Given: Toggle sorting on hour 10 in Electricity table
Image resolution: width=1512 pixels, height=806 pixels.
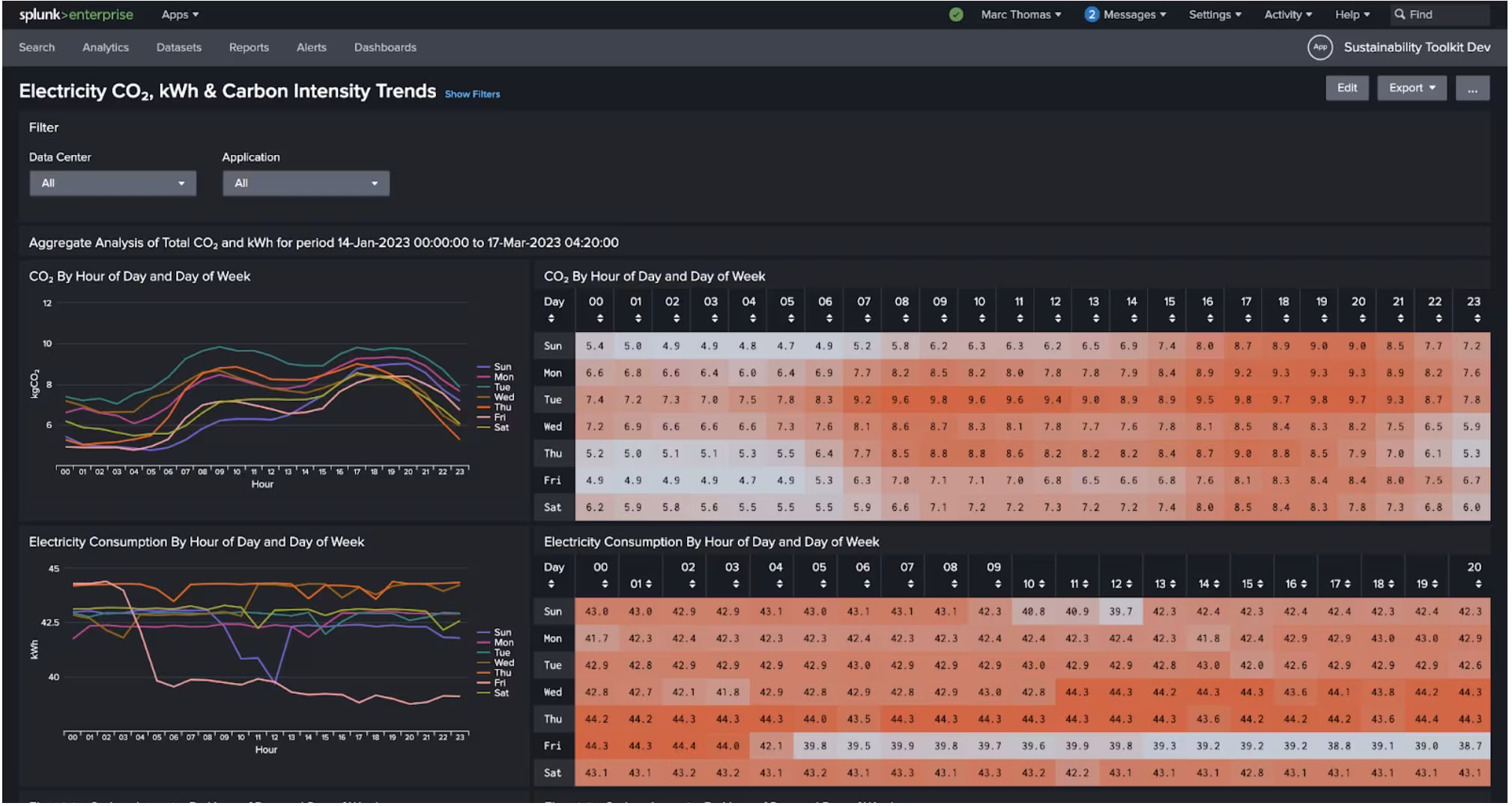Looking at the screenshot, I should 1040,582.
